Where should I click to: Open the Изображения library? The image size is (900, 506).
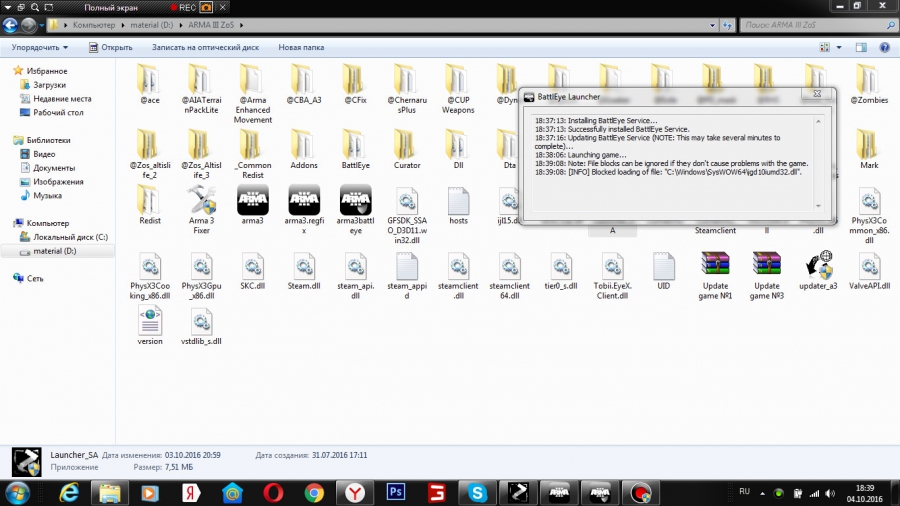[58, 181]
